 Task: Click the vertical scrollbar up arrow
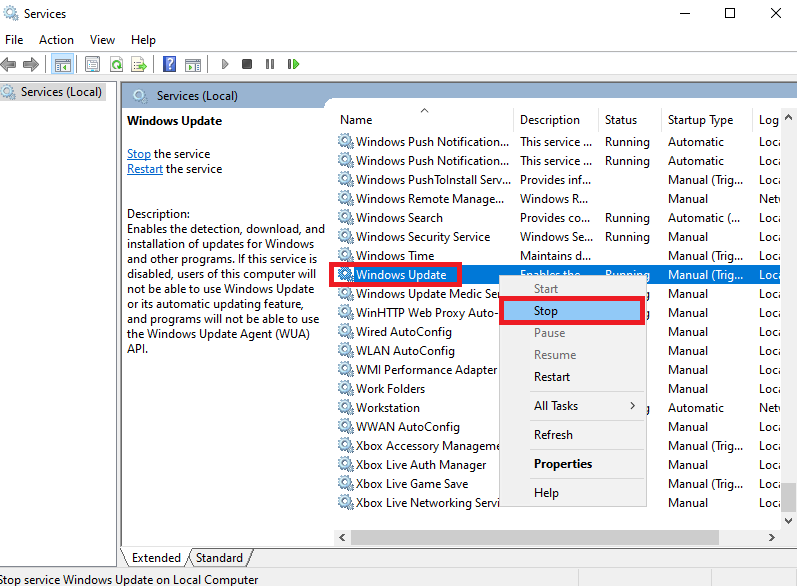pyautogui.click(x=788, y=117)
